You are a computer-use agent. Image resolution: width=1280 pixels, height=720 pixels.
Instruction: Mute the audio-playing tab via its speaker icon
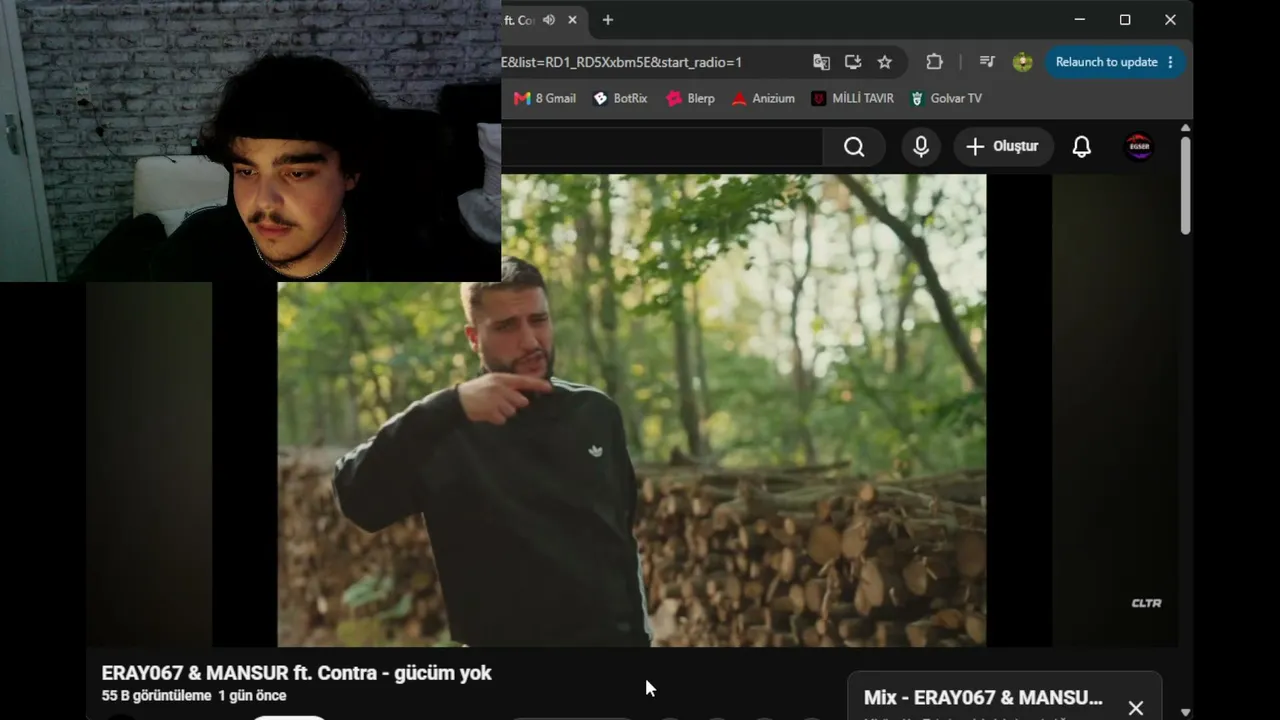(x=549, y=20)
